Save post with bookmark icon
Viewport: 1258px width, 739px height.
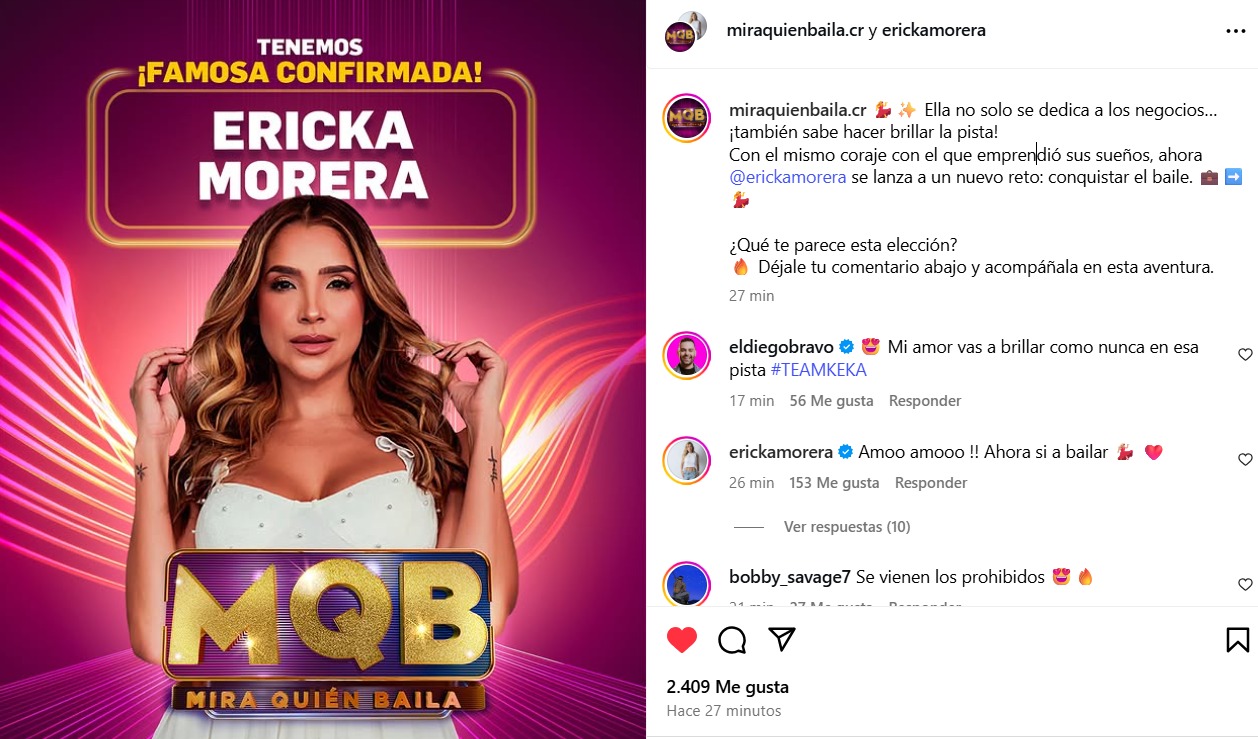pyautogui.click(x=1237, y=640)
